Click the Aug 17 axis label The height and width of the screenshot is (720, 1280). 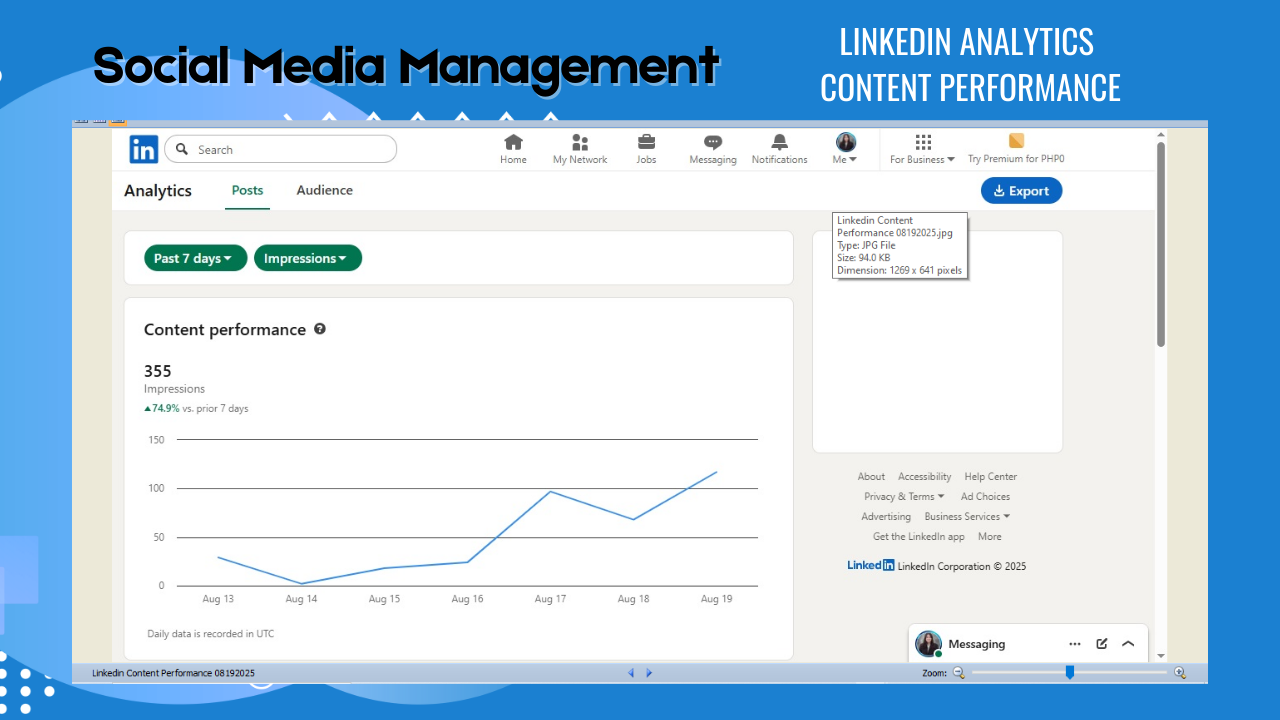550,599
